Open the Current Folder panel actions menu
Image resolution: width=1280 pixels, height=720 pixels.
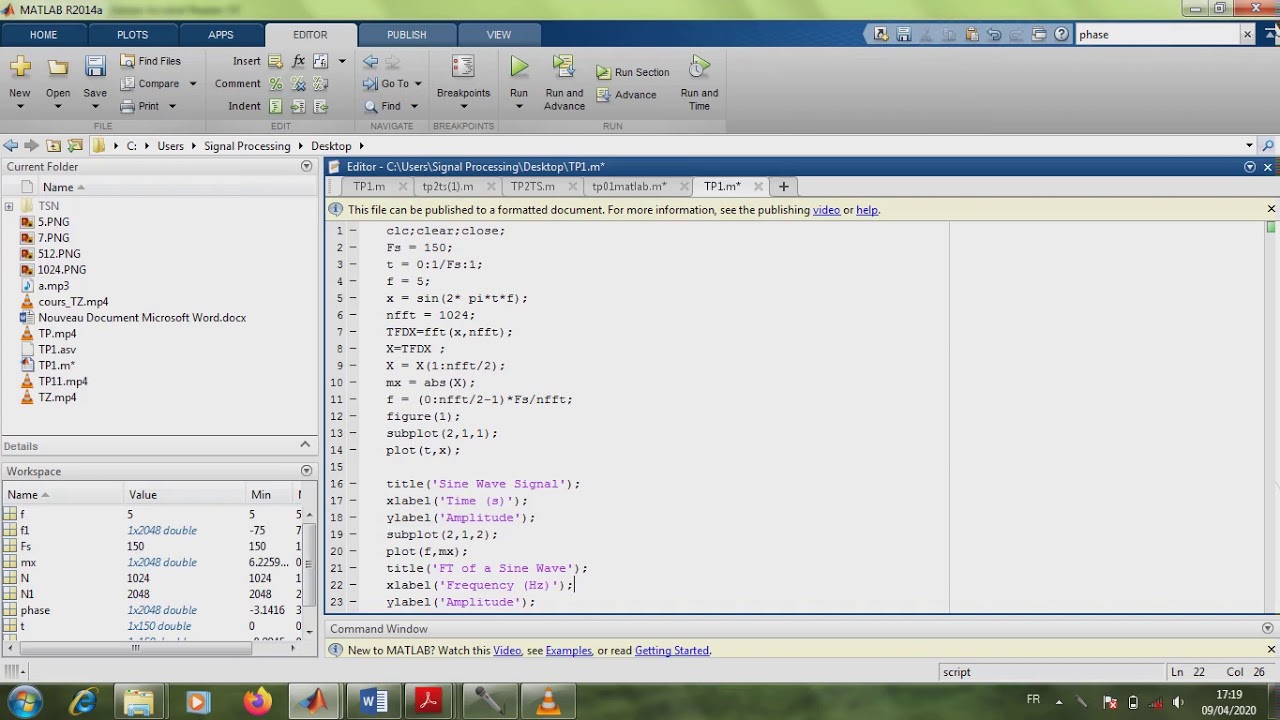tap(306, 167)
